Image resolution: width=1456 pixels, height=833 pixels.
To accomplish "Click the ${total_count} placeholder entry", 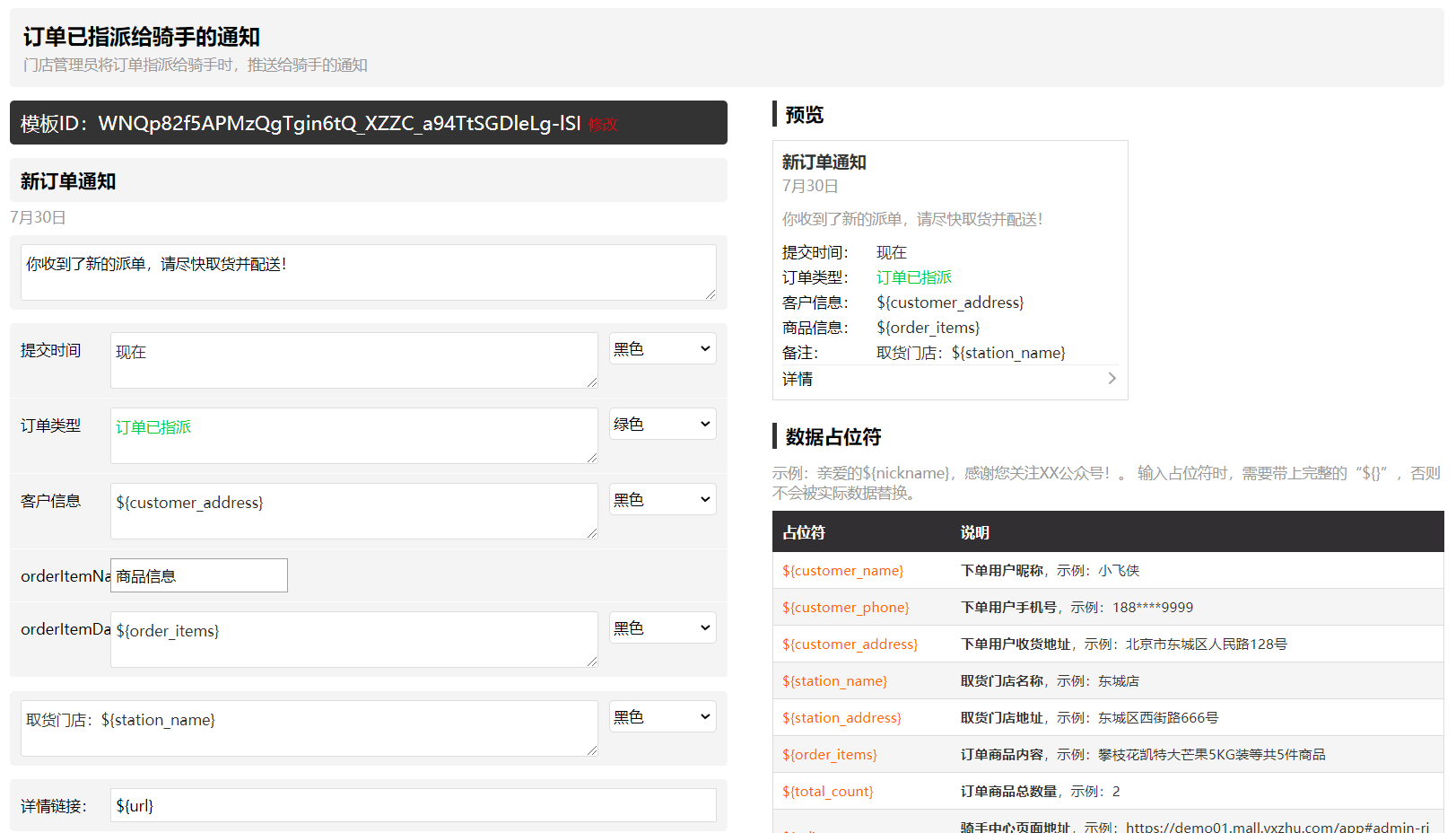I will coord(827,792).
